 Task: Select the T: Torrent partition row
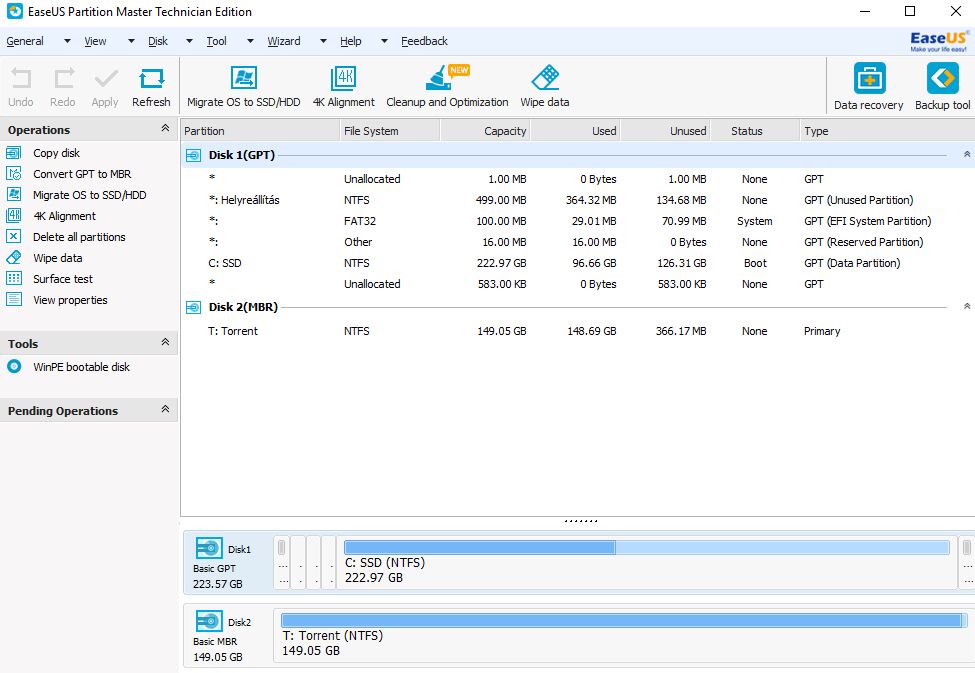pyautogui.click(x=232, y=331)
